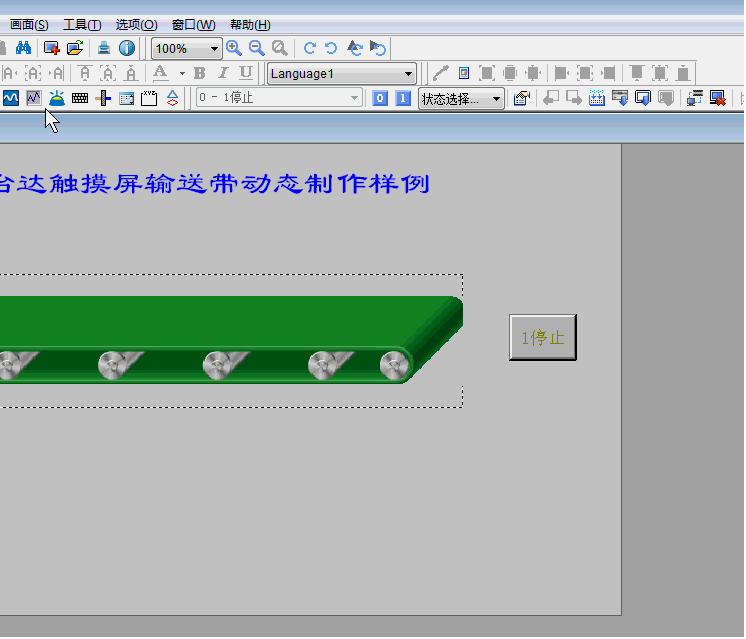This screenshot has height=639, width=746.
Task: Click the triangle and diamond shapes icon
Action: [x=172, y=98]
